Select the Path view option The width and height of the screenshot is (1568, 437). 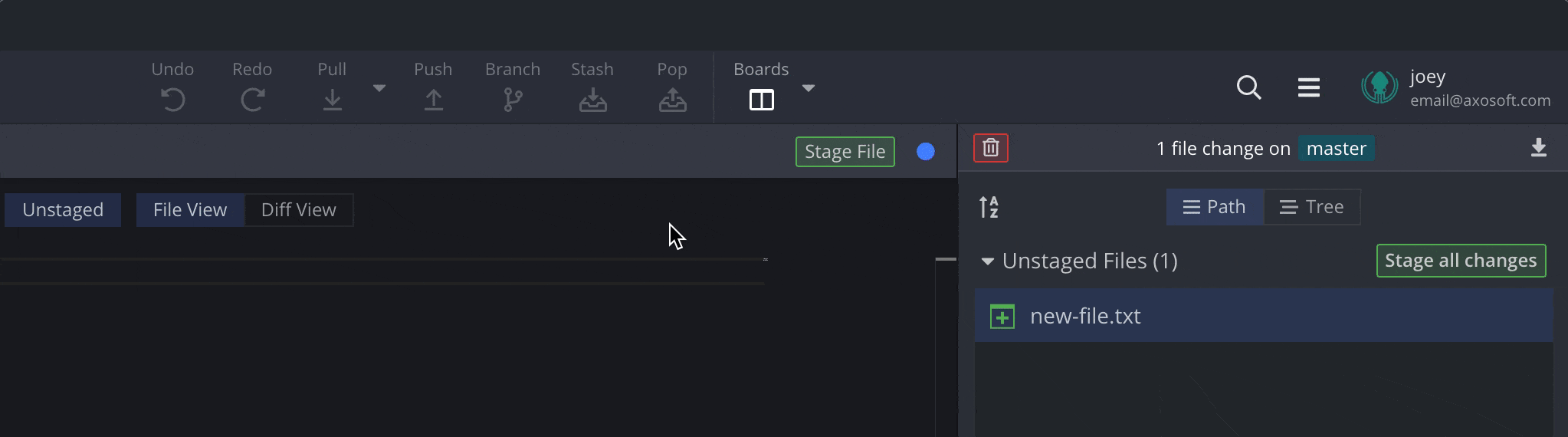(x=1215, y=207)
